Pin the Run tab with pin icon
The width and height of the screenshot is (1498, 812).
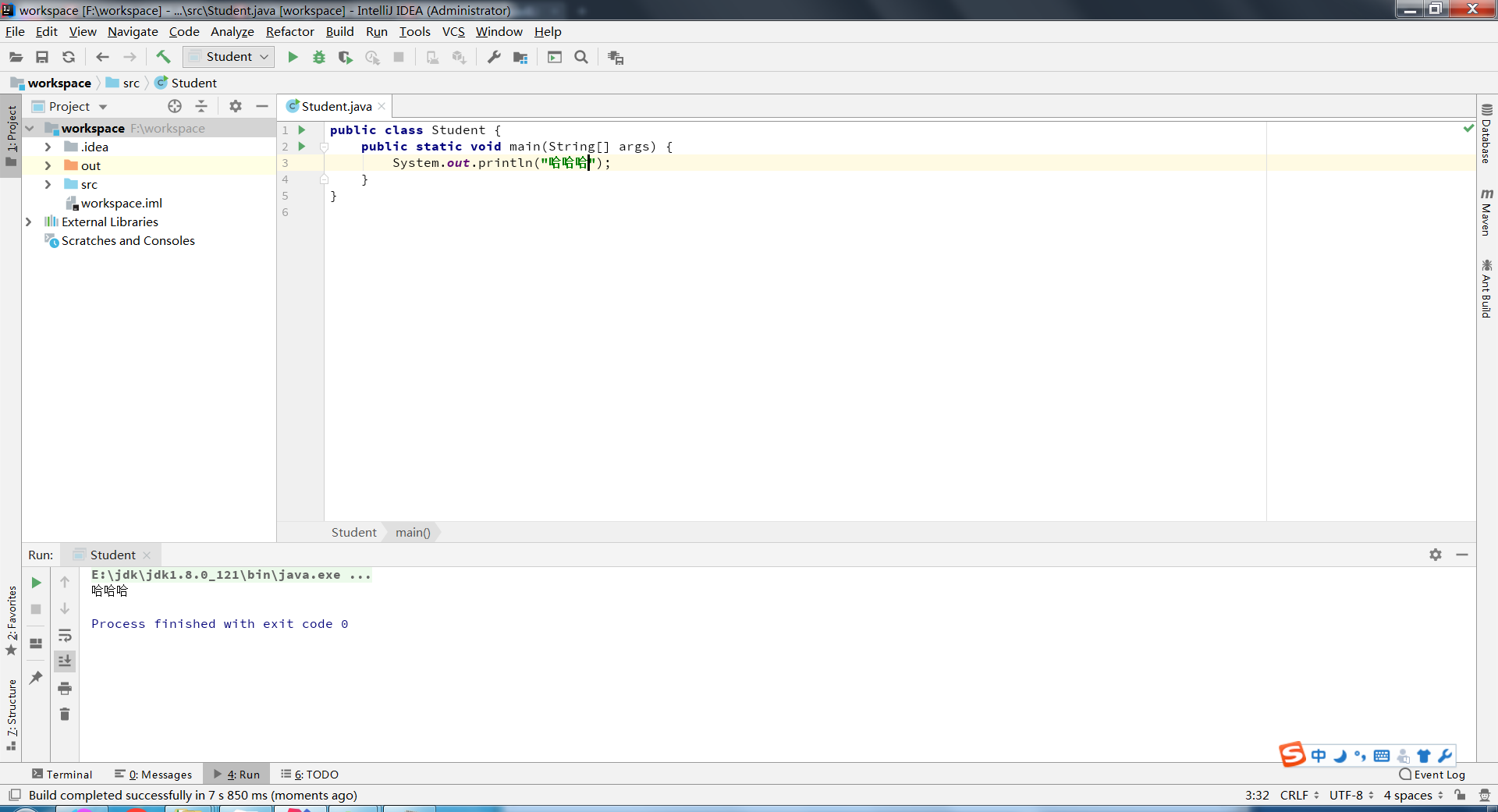(x=36, y=678)
